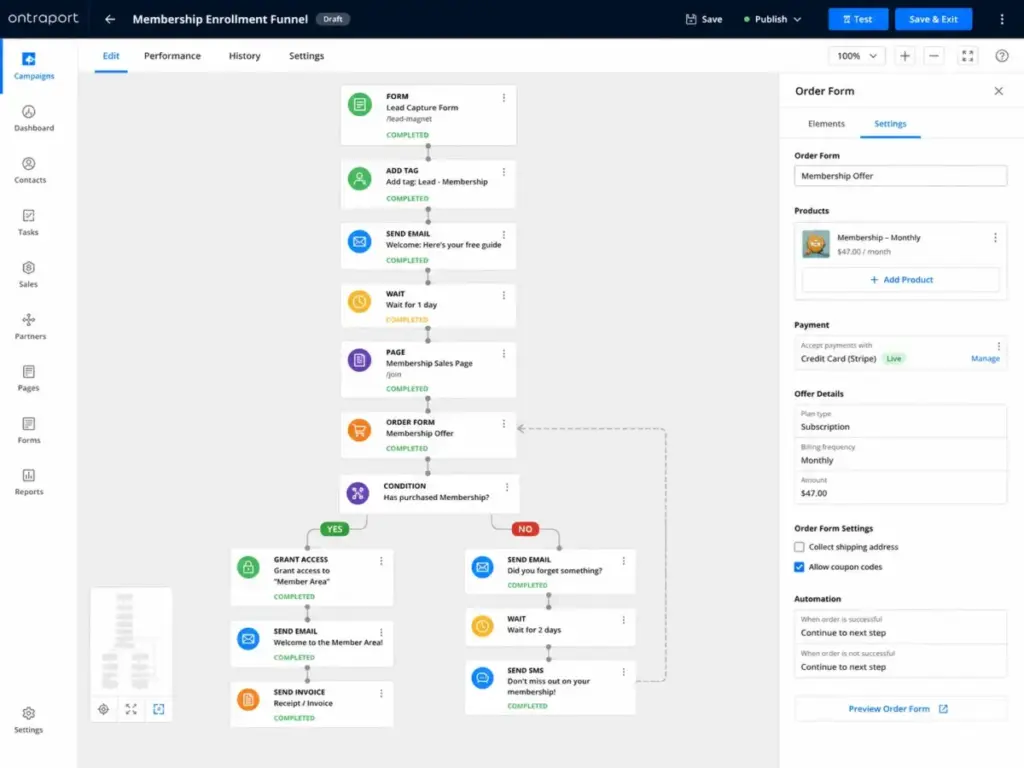Close the Order Form panel
The width and height of the screenshot is (1024, 768).
(x=998, y=91)
